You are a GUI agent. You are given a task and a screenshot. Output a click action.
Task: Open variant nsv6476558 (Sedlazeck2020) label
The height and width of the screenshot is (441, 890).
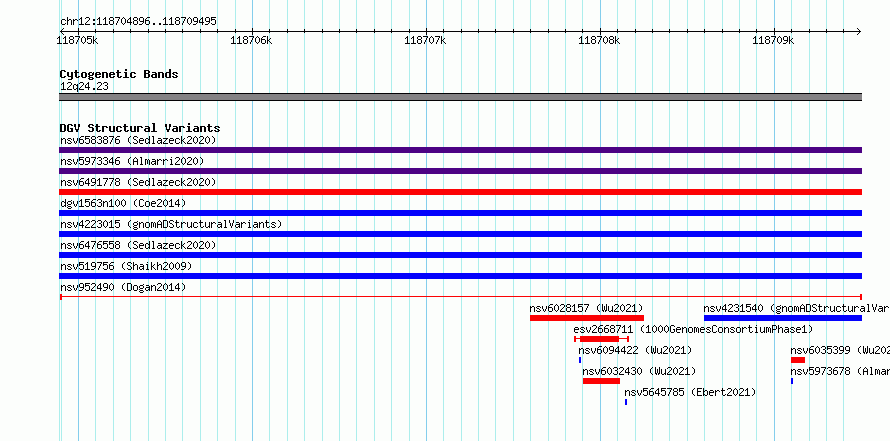pyautogui.click(x=138, y=245)
